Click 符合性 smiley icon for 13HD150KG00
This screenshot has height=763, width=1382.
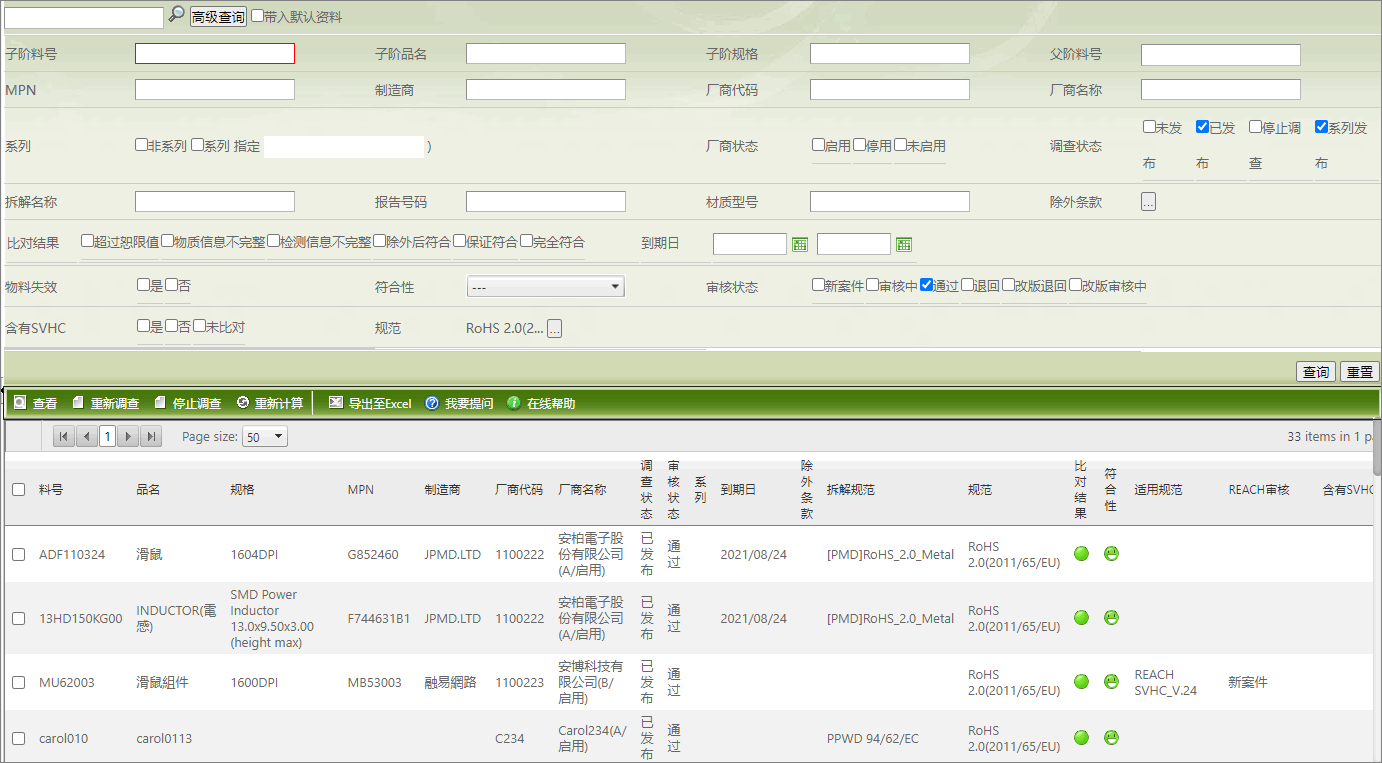point(1111,618)
